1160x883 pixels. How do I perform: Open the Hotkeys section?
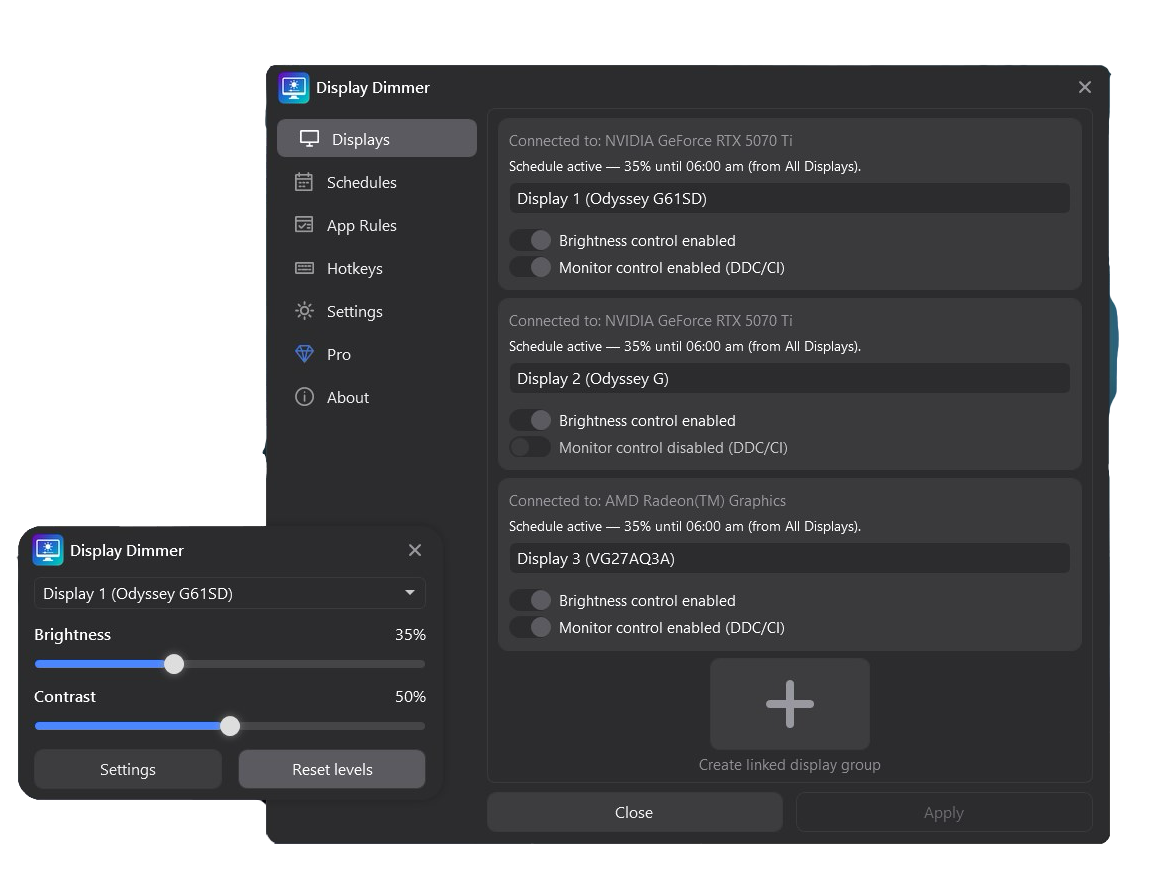(377, 268)
